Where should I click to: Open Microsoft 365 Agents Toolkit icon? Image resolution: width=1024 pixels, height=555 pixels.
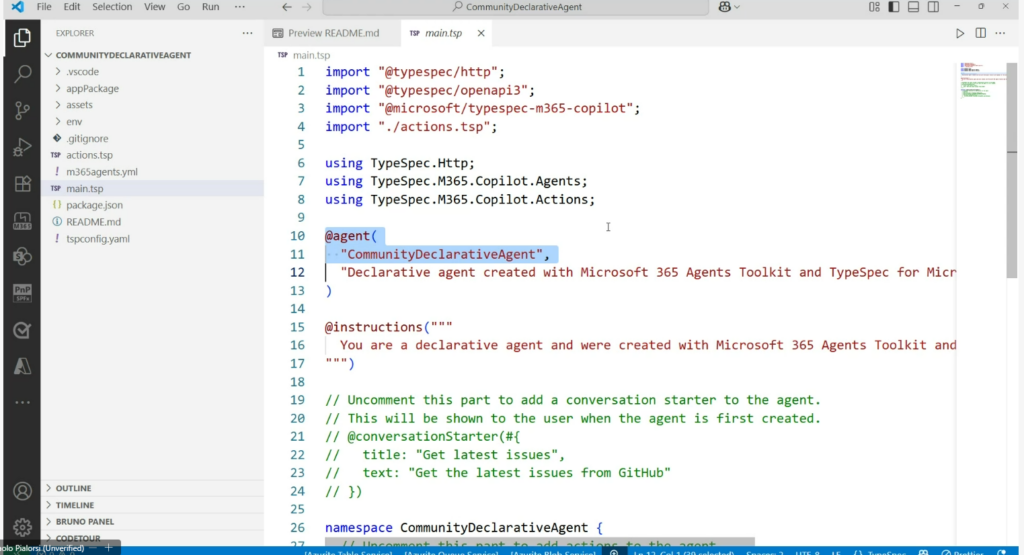click(22, 221)
